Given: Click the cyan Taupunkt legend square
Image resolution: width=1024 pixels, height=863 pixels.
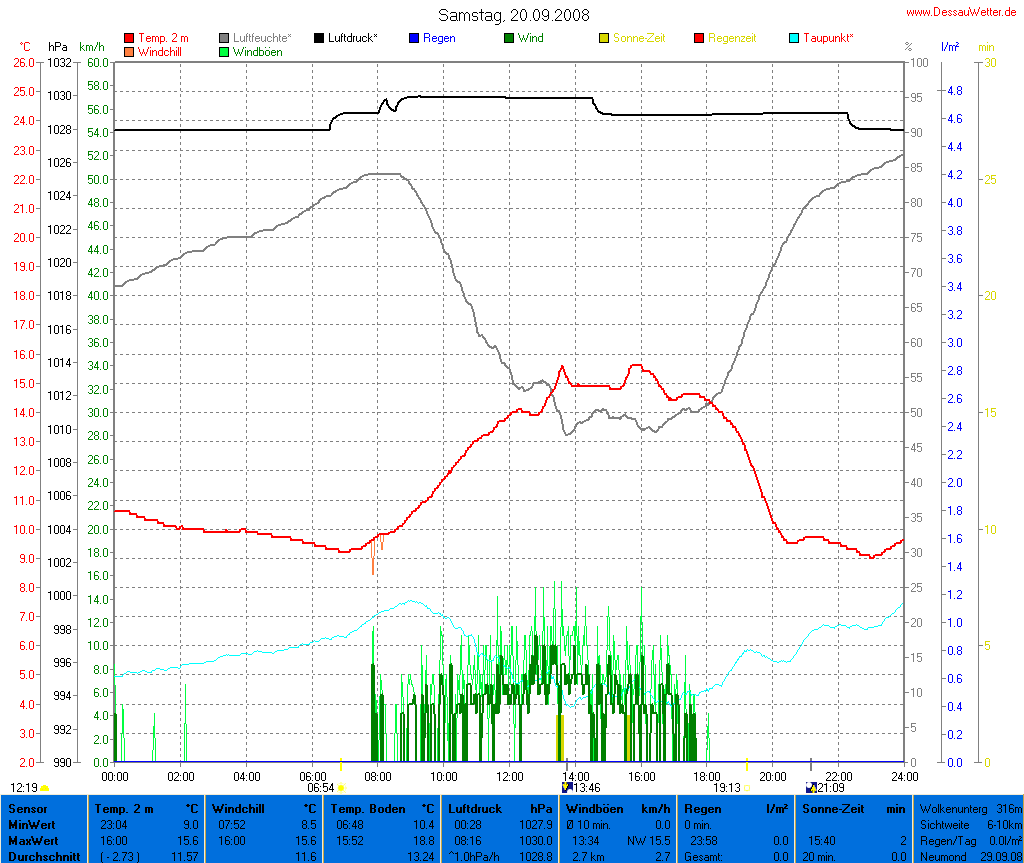Looking at the screenshot, I should (794, 38).
